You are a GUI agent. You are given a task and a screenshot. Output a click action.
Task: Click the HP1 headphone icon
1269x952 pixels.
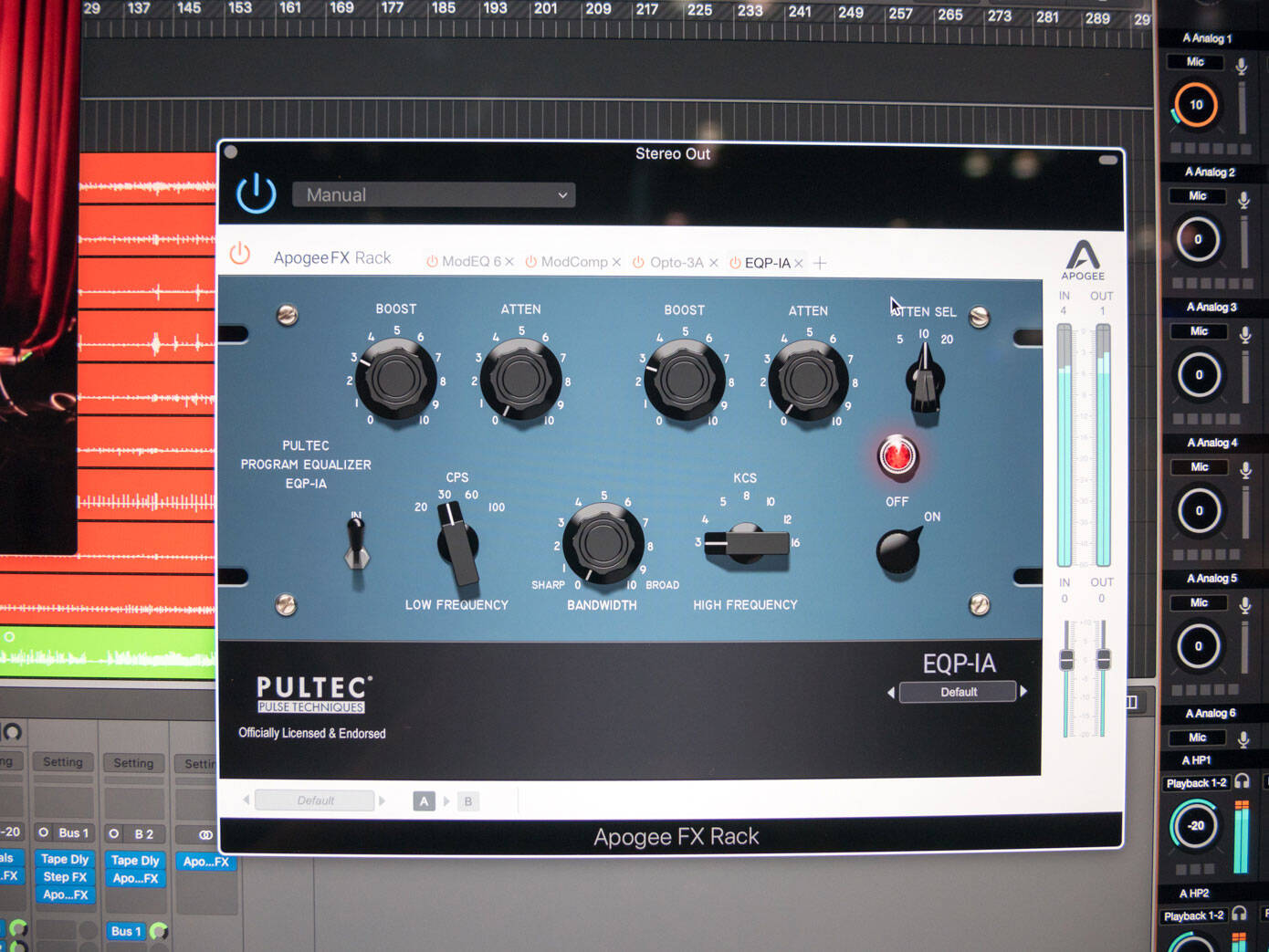click(1242, 781)
